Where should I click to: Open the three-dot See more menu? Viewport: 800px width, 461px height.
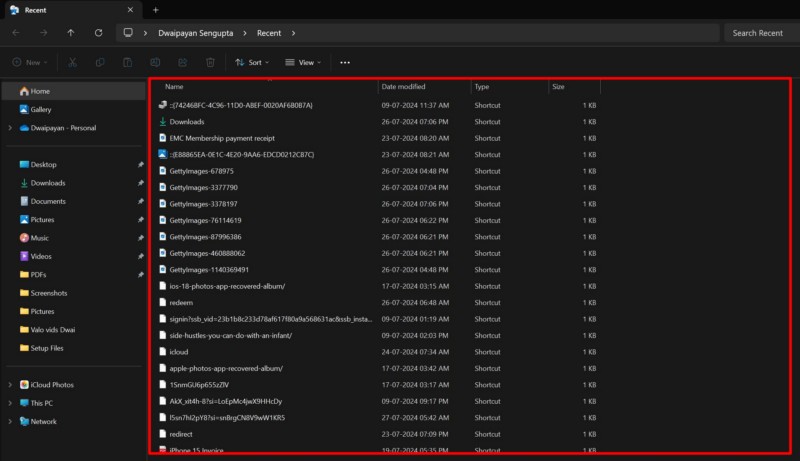pos(345,62)
